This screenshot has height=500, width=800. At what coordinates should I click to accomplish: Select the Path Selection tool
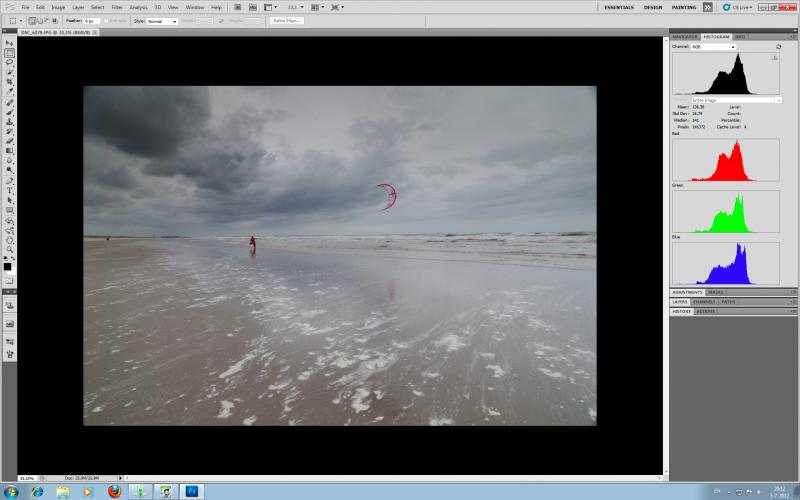pos(9,200)
